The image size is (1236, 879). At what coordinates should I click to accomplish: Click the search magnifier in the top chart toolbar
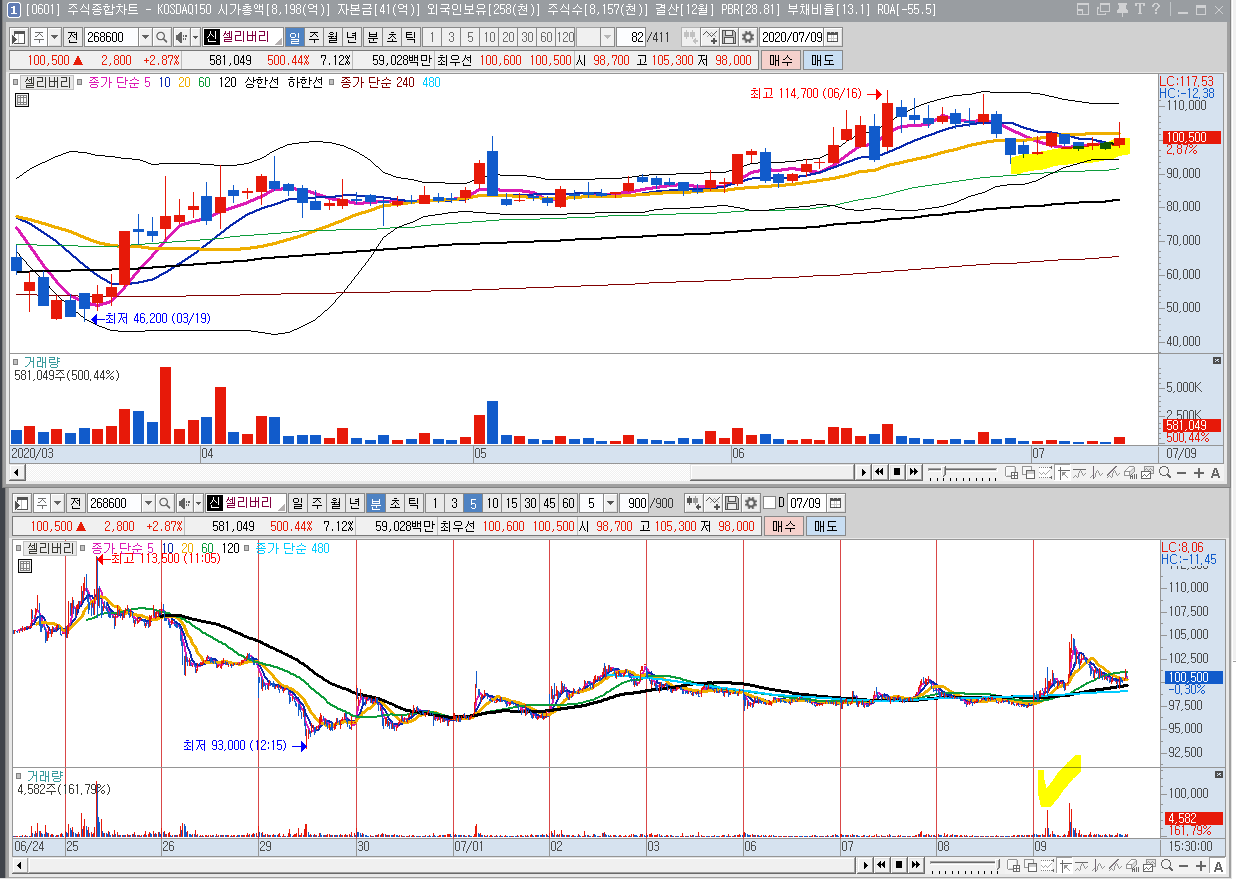(x=161, y=37)
